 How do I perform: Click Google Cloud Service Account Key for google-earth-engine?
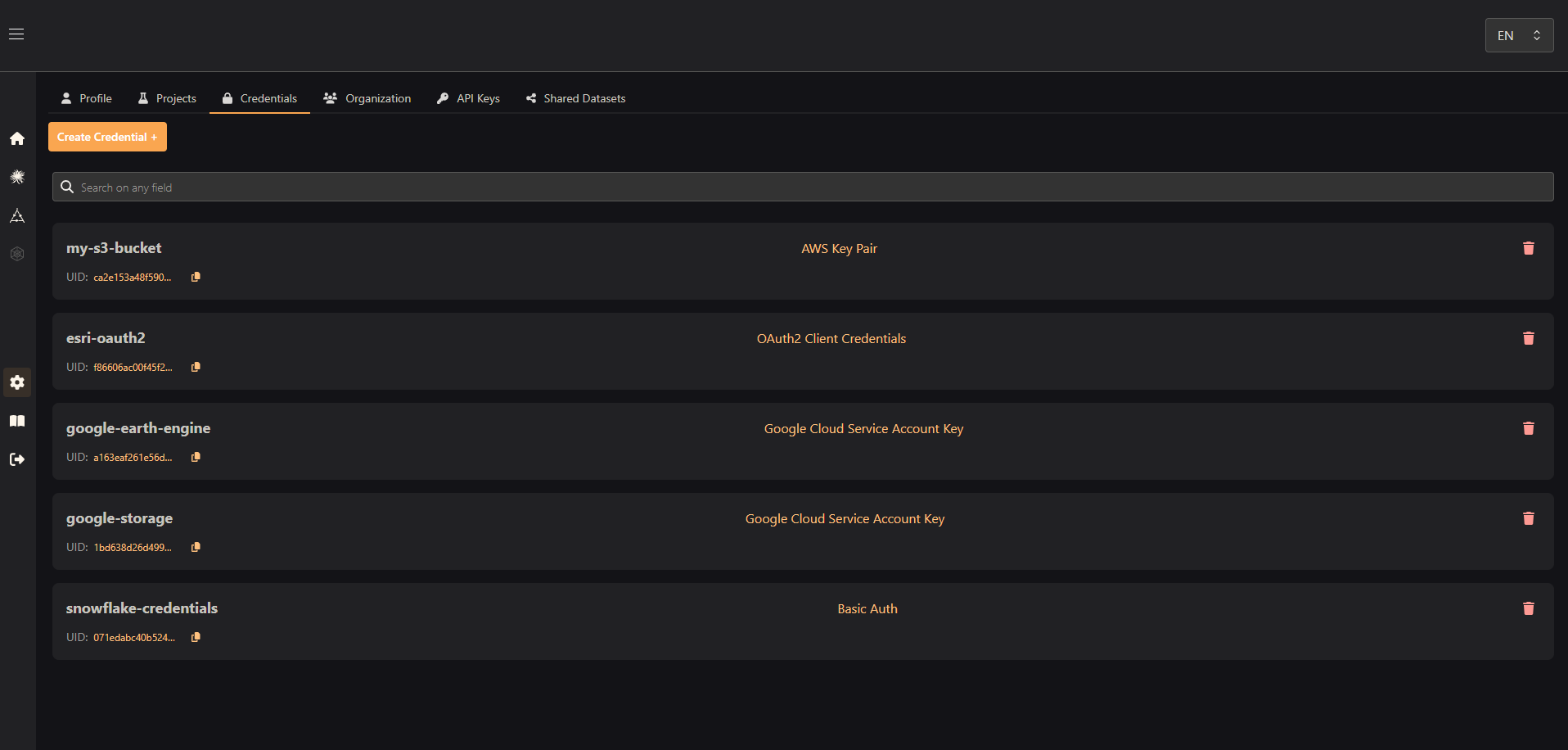(x=863, y=428)
